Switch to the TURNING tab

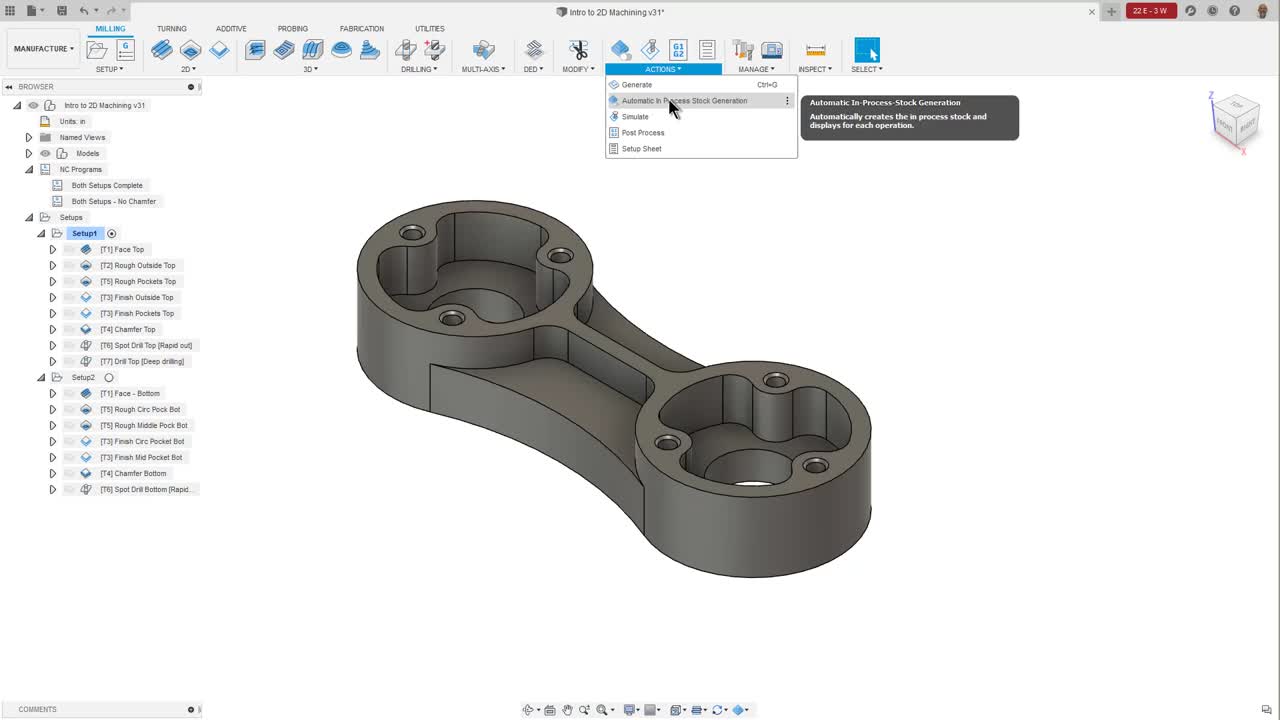172,29
